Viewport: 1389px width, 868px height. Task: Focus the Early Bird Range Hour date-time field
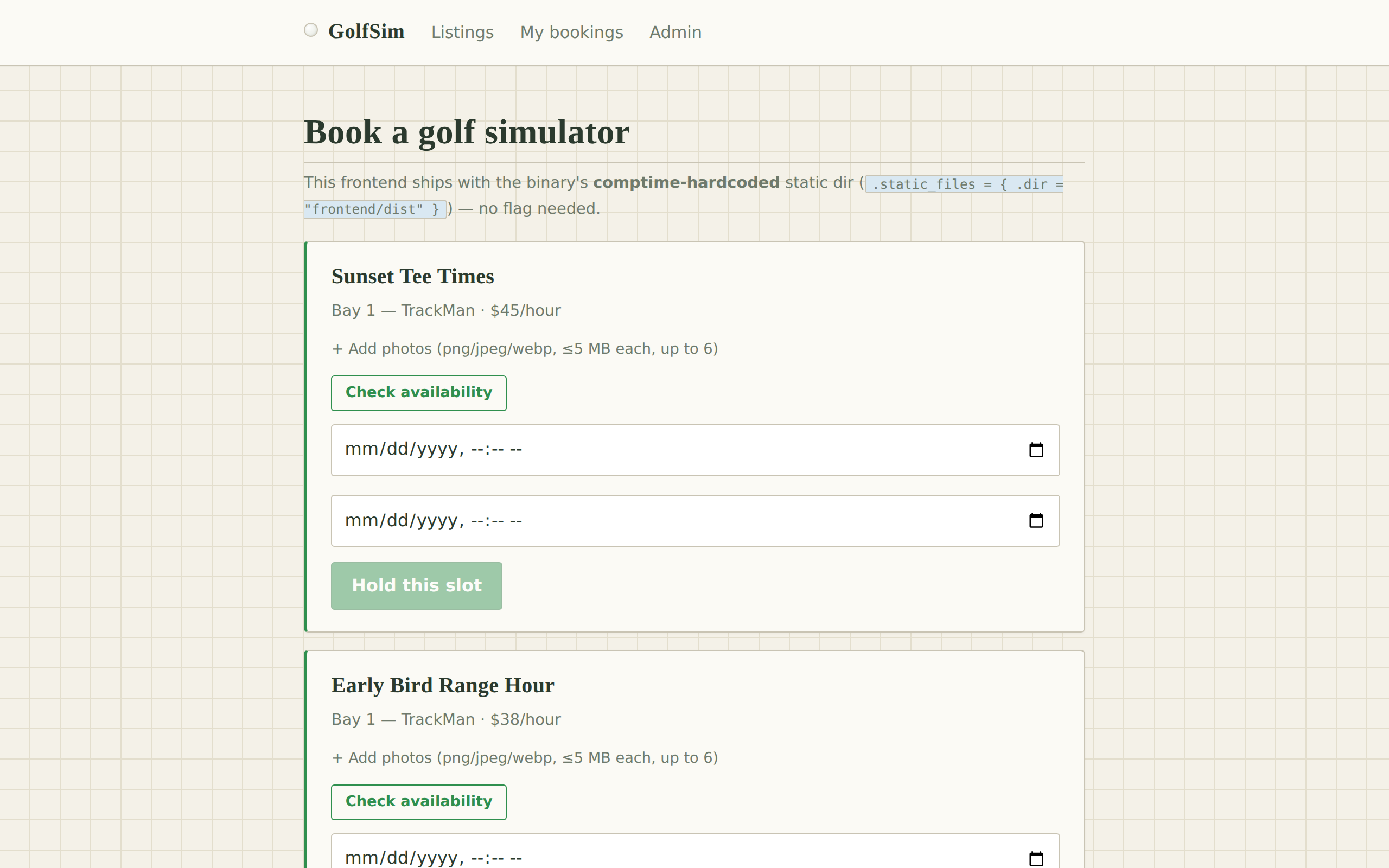[x=695, y=852]
